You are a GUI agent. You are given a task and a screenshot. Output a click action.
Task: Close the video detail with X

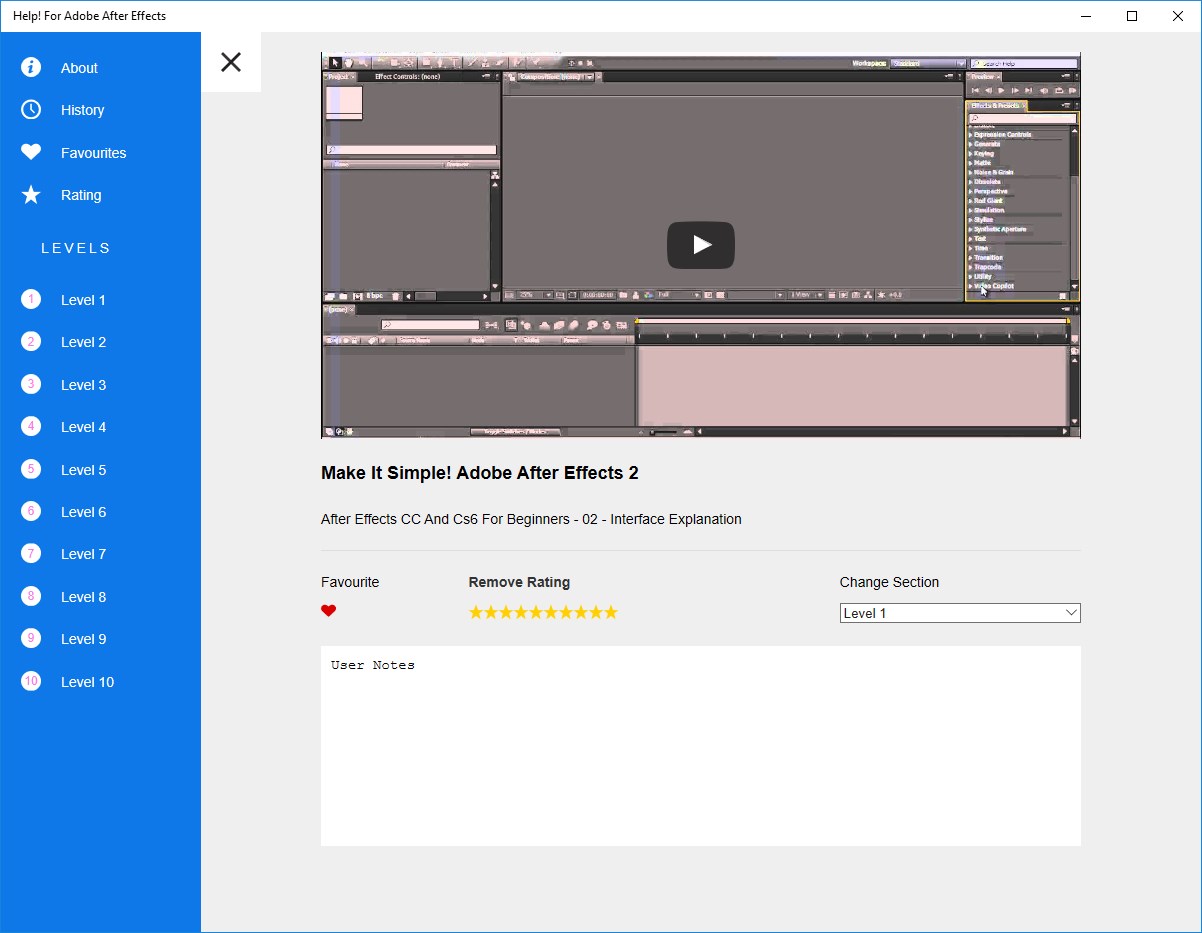[x=231, y=62]
